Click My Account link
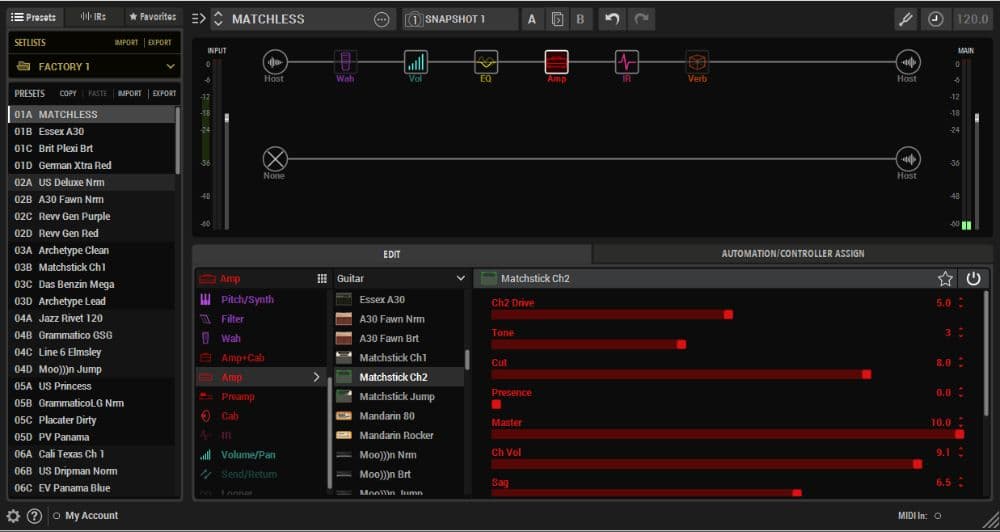The width and height of the screenshot is (1000, 532). coord(91,516)
